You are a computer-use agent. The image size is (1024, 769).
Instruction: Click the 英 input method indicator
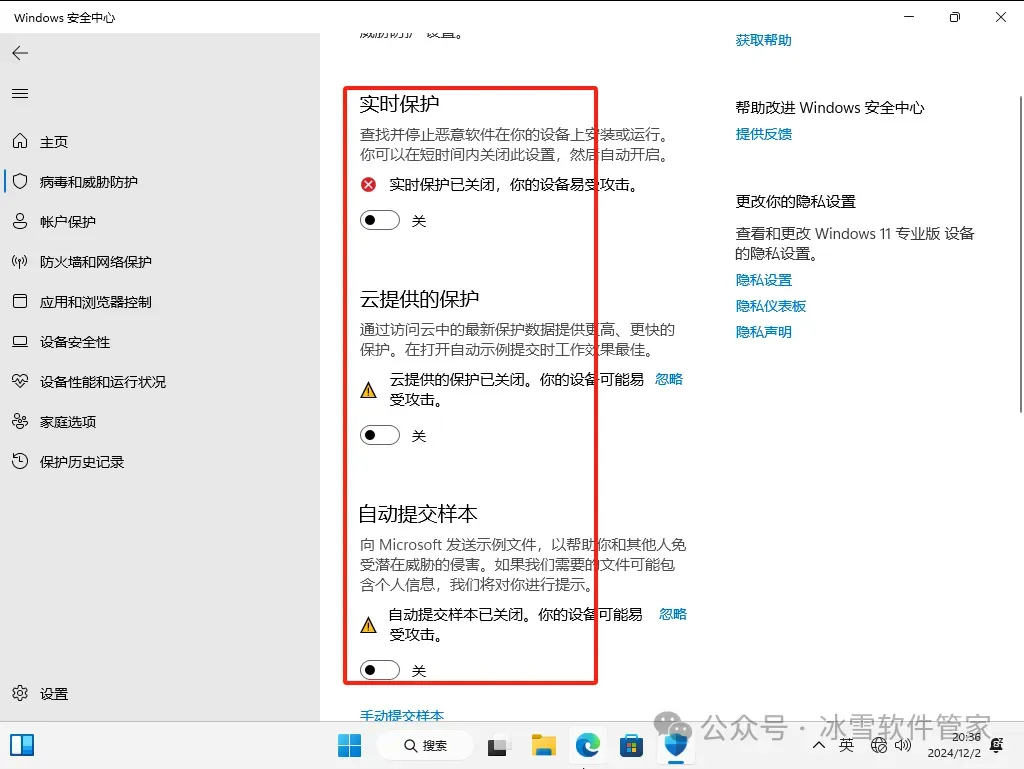tap(846, 745)
